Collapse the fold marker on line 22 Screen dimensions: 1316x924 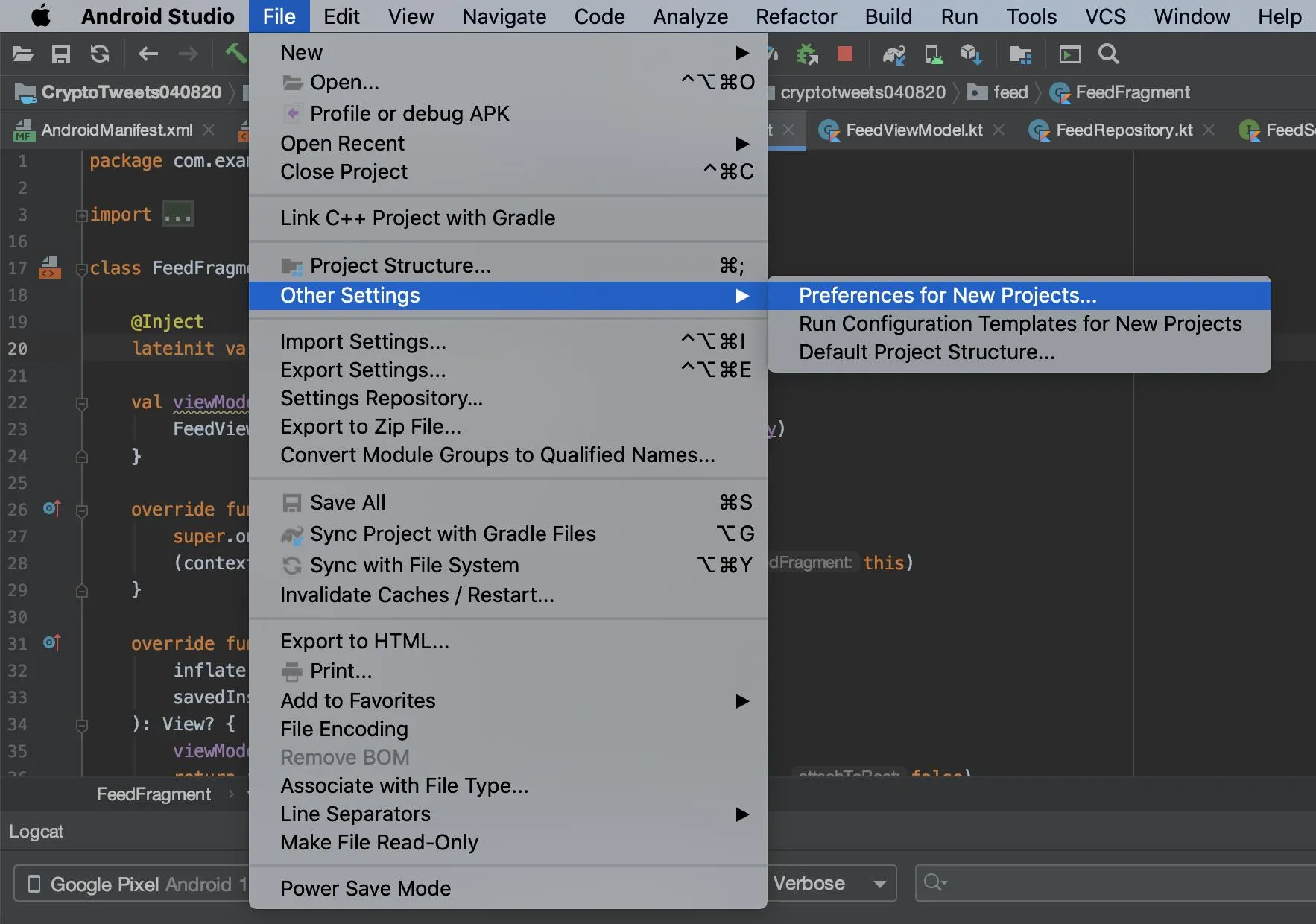point(82,403)
